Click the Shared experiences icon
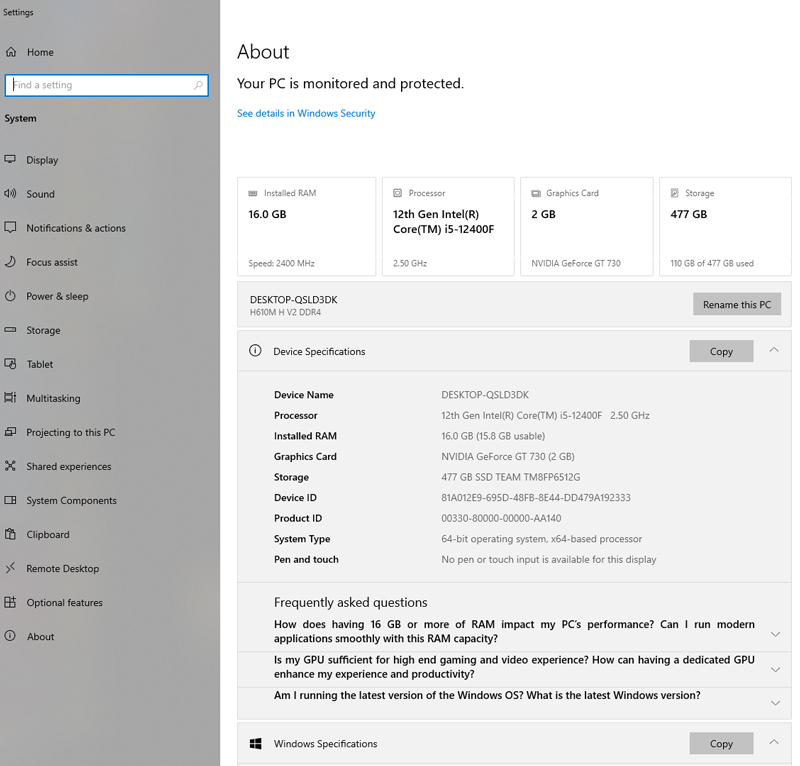Image resolution: width=800 pixels, height=766 pixels. click(10, 466)
